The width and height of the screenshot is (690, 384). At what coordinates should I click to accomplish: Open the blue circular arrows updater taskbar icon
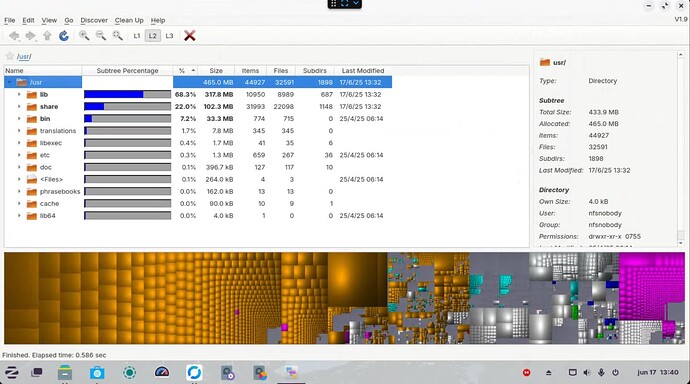pyautogui.click(x=194, y=373)
